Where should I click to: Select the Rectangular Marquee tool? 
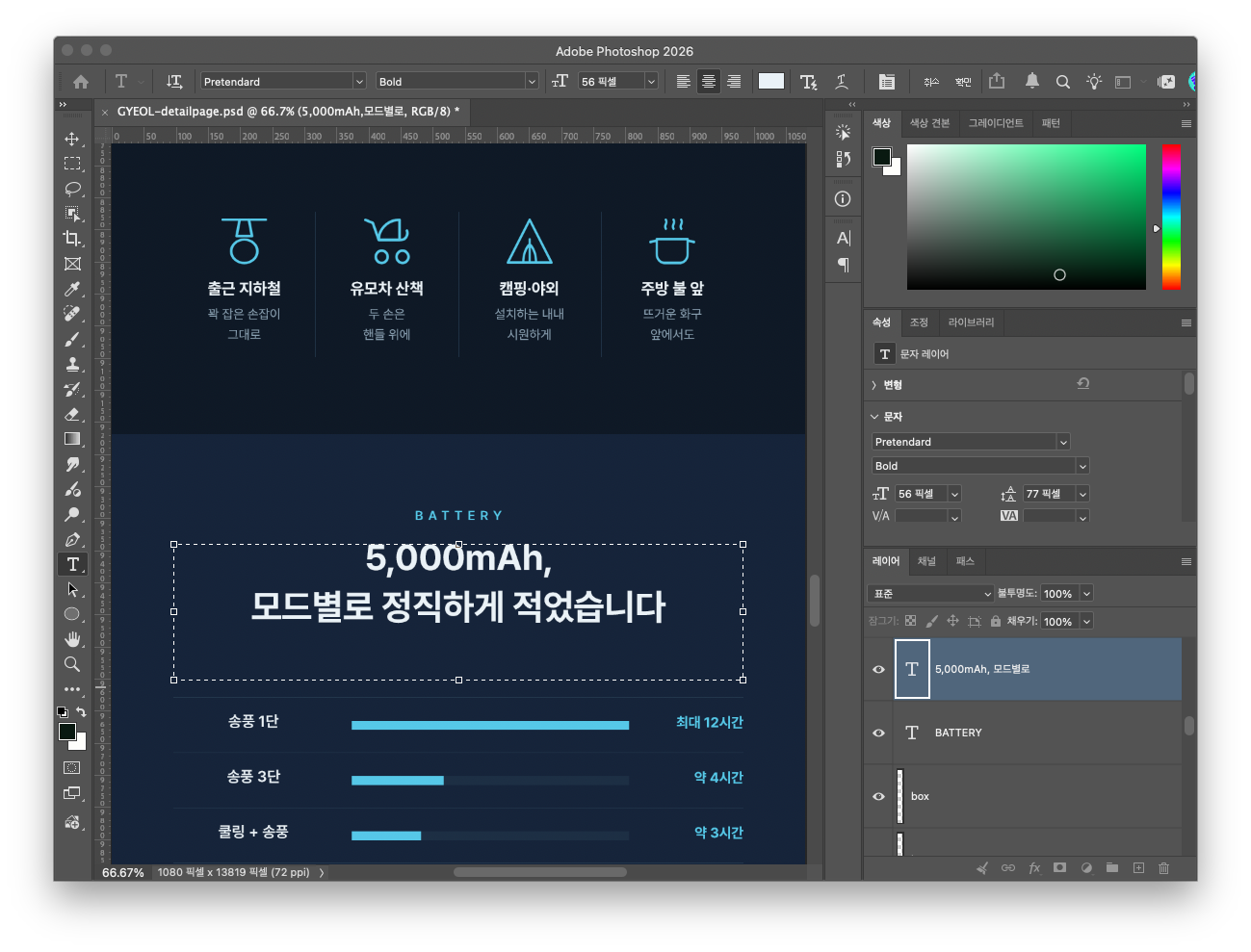[x=72, y=164]
